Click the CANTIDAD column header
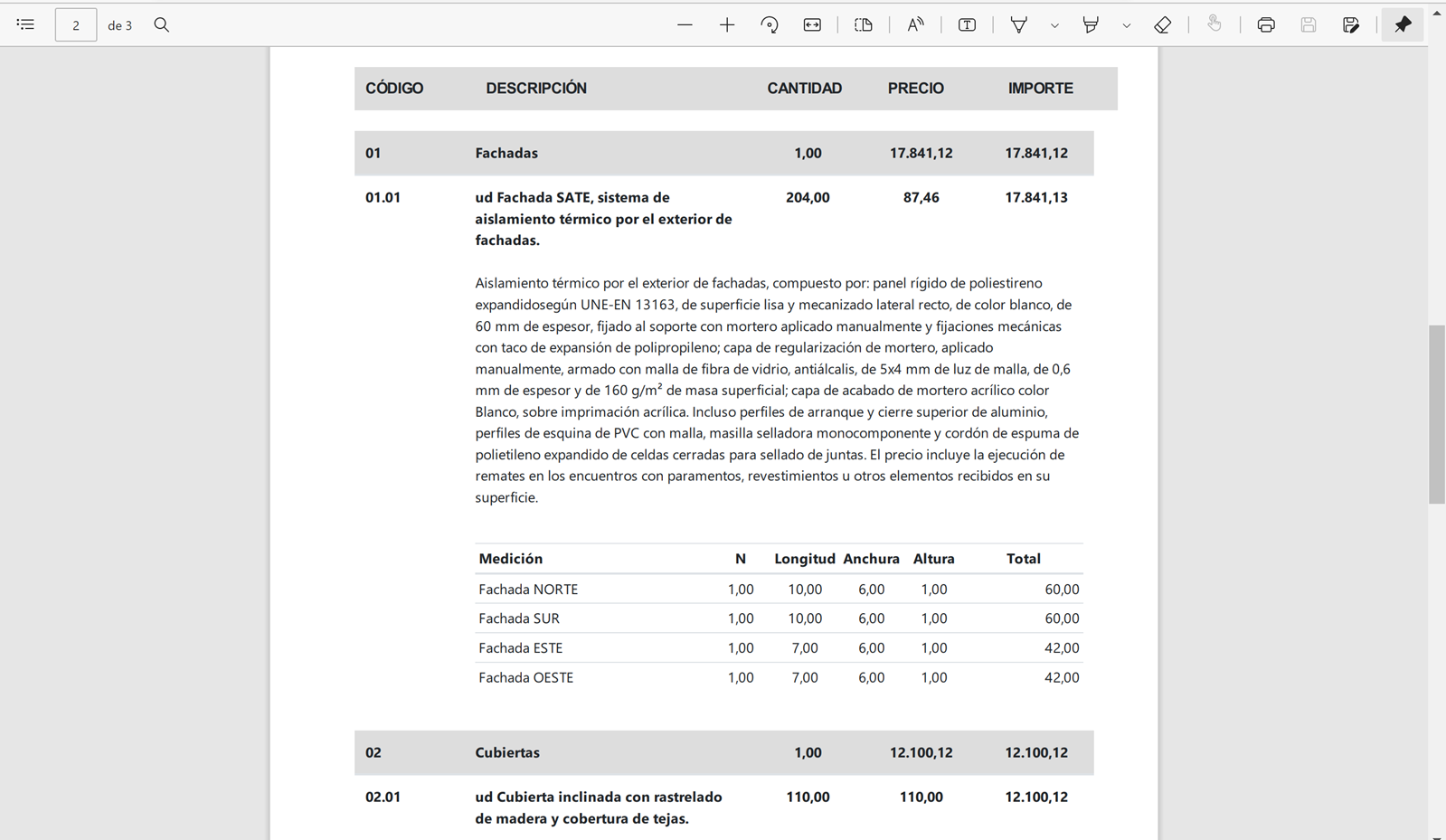 tap(805, 89)
